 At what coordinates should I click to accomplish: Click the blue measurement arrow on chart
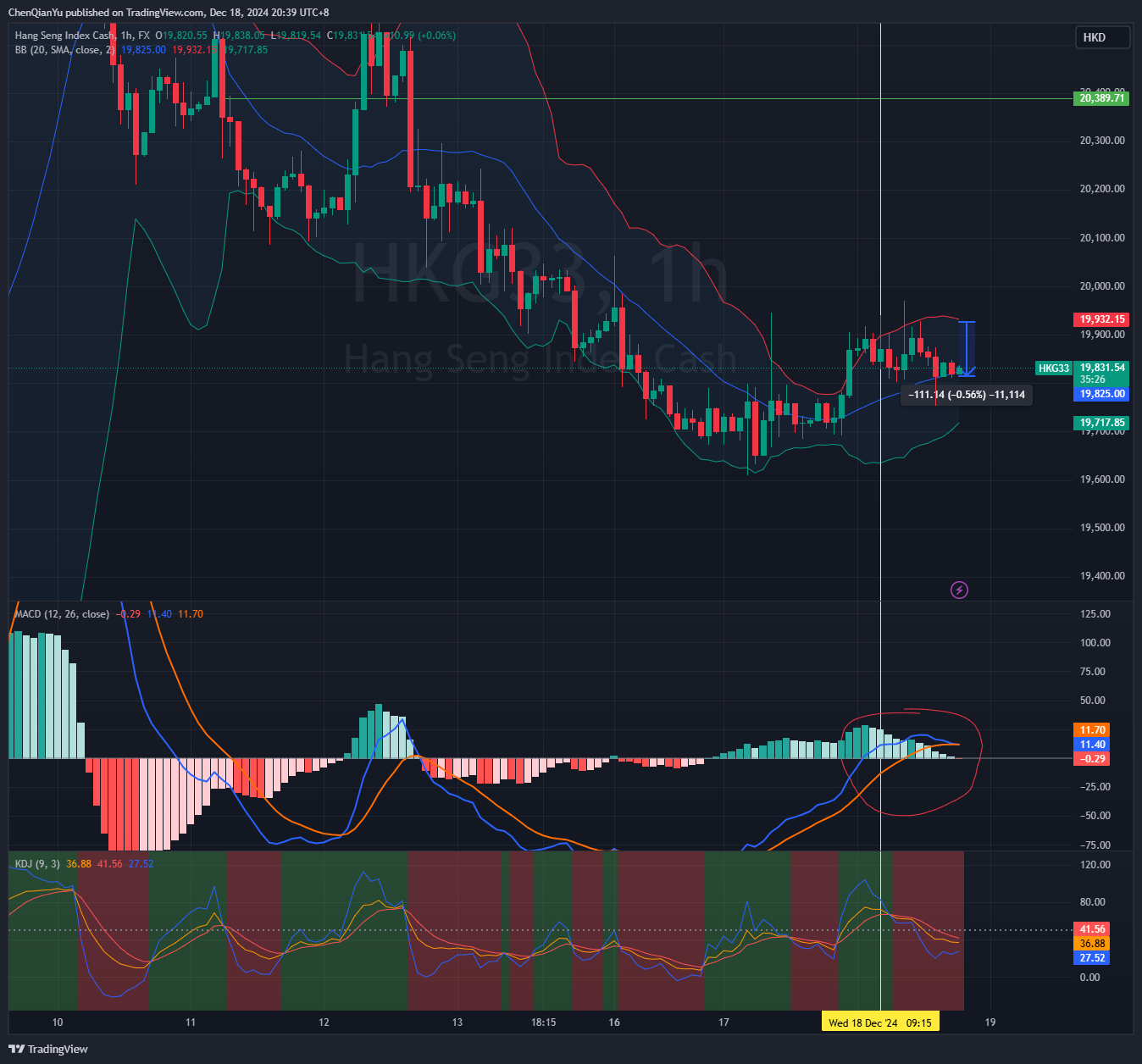click(x=967, y=349)
